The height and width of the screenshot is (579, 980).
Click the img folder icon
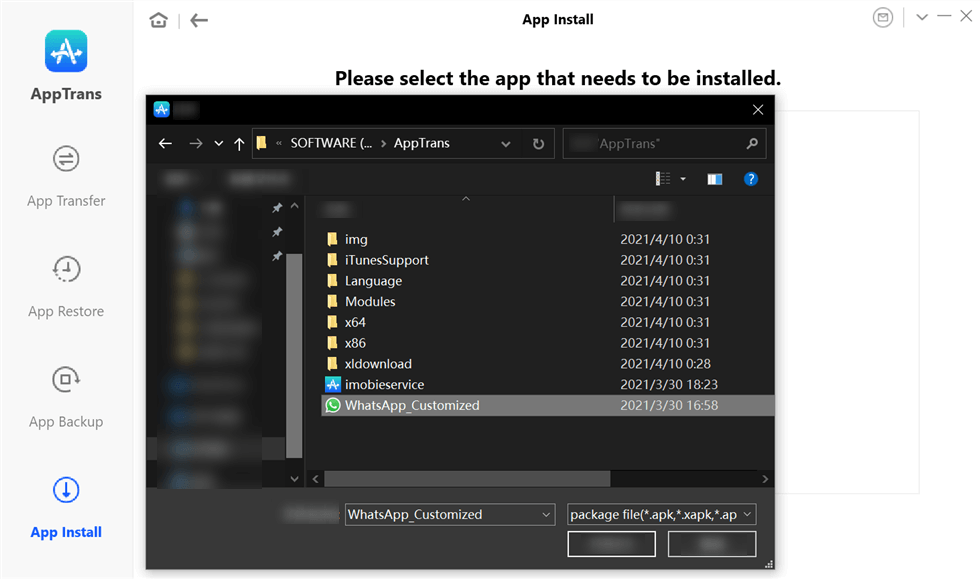tap(332, 239)
